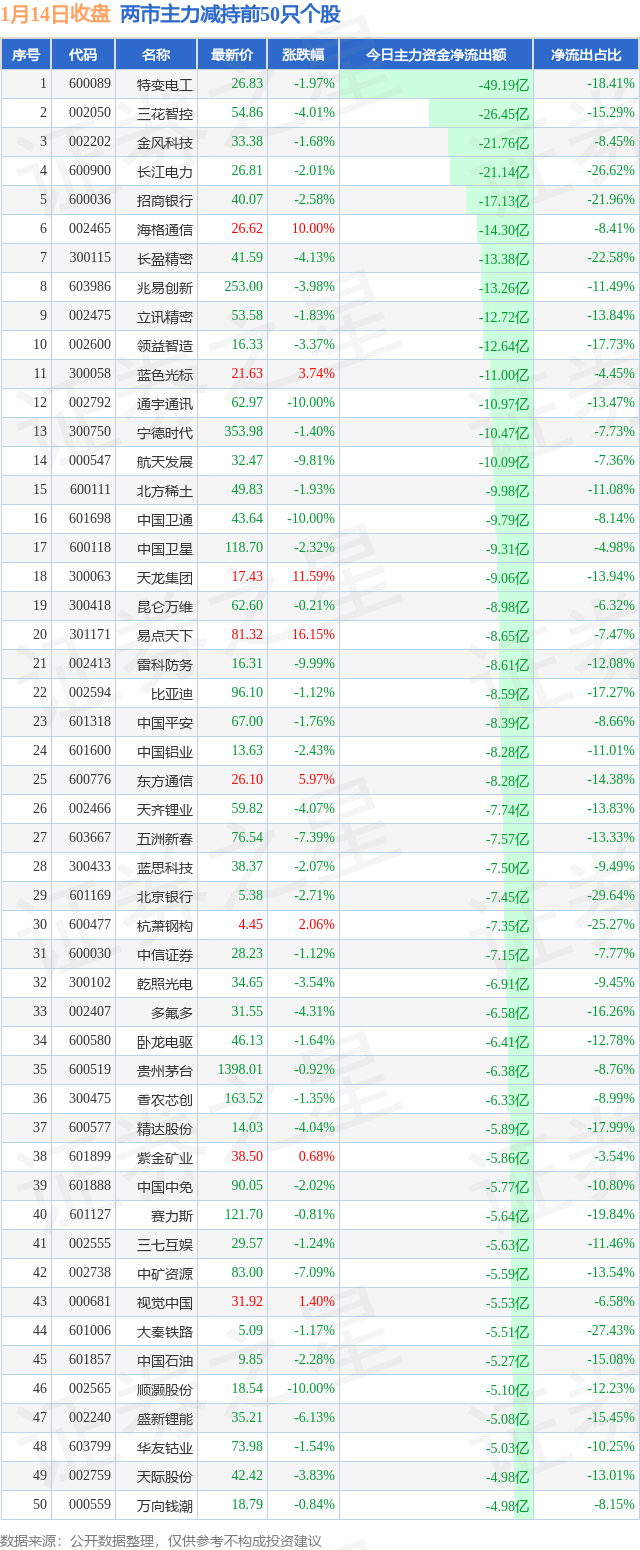Click the stock name 中信证券
This screenshot has width=640, height=1550.
click(x=165, y=955)
